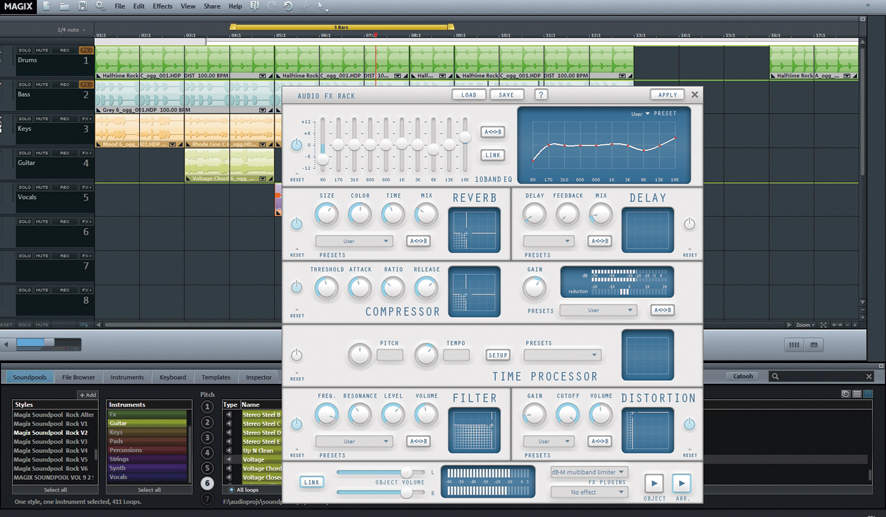Toggle the Distortion power button
Viewport: 886px width, 517px height.
[x=689, y=424]
